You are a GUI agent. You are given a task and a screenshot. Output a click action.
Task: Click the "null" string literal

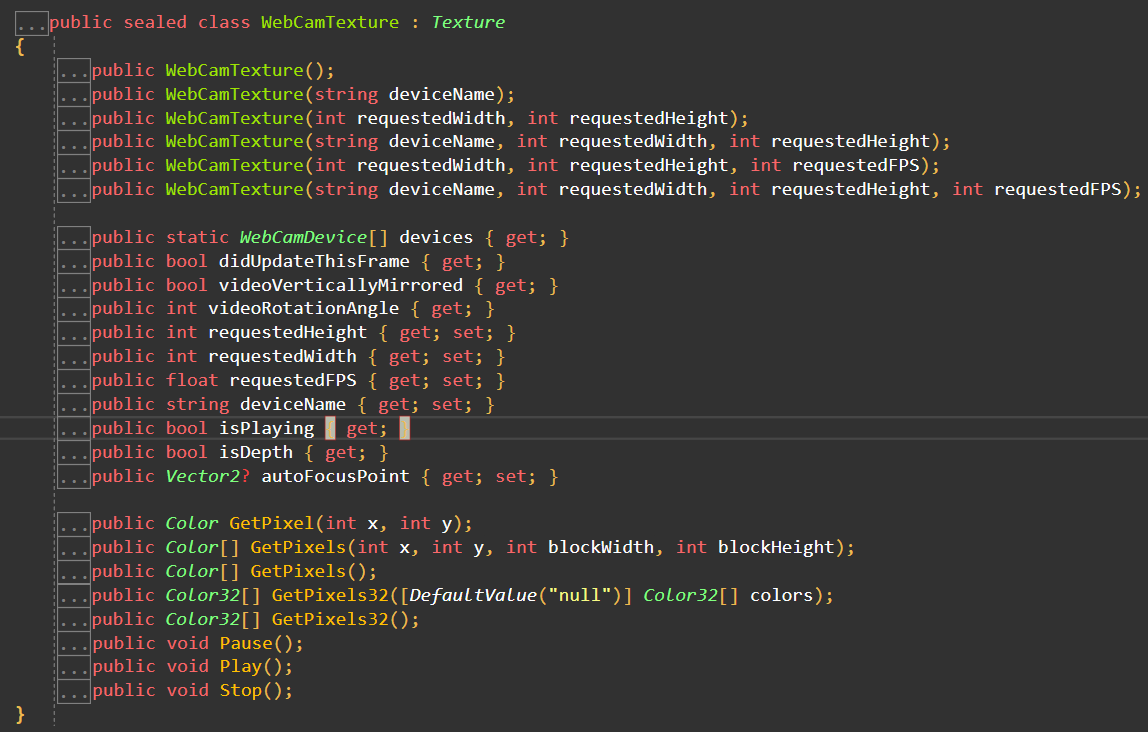[580, 595]
